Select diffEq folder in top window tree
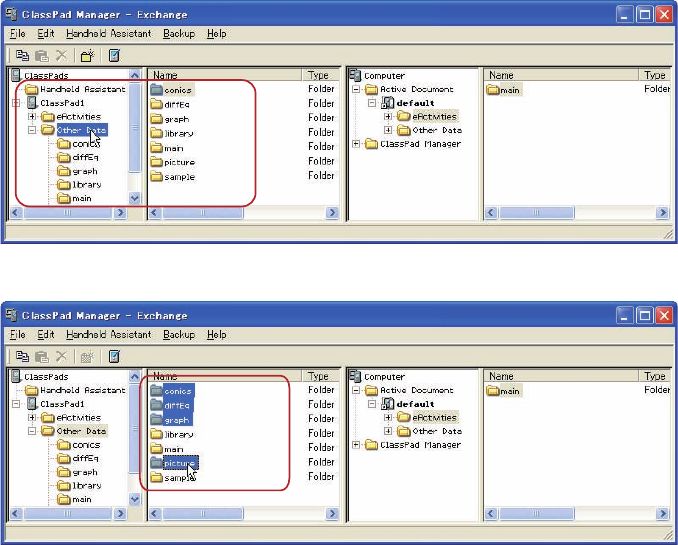The height and width of the screenshot is (545, 678). (78, 157)
